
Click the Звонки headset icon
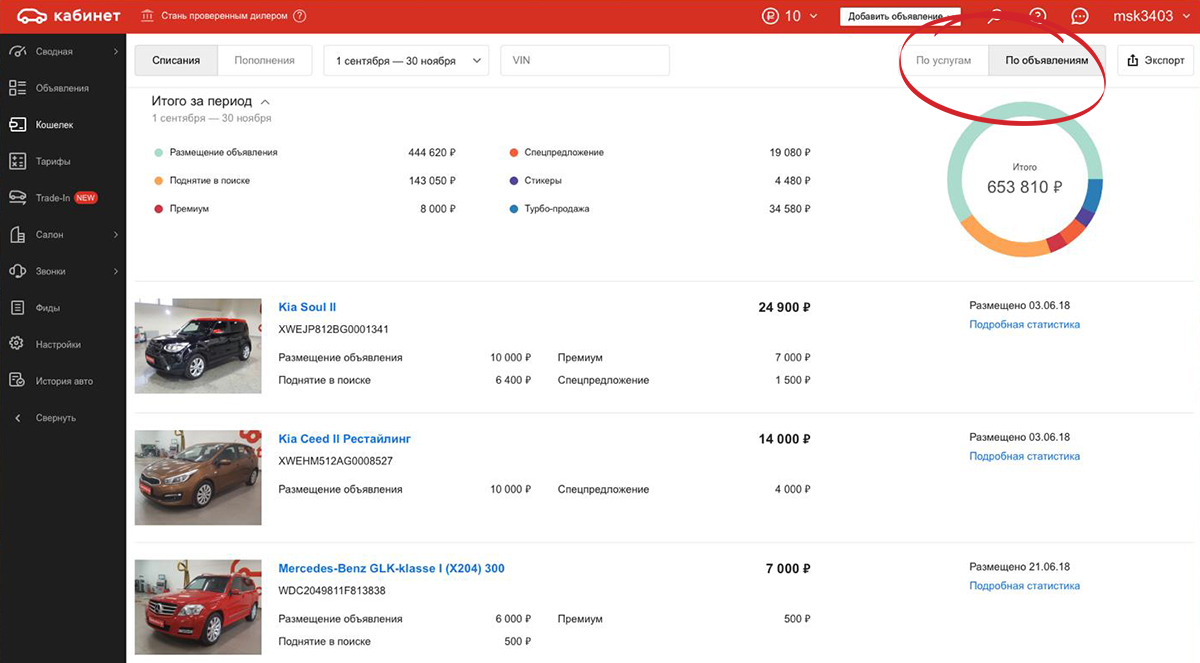[x=17, y=271]
